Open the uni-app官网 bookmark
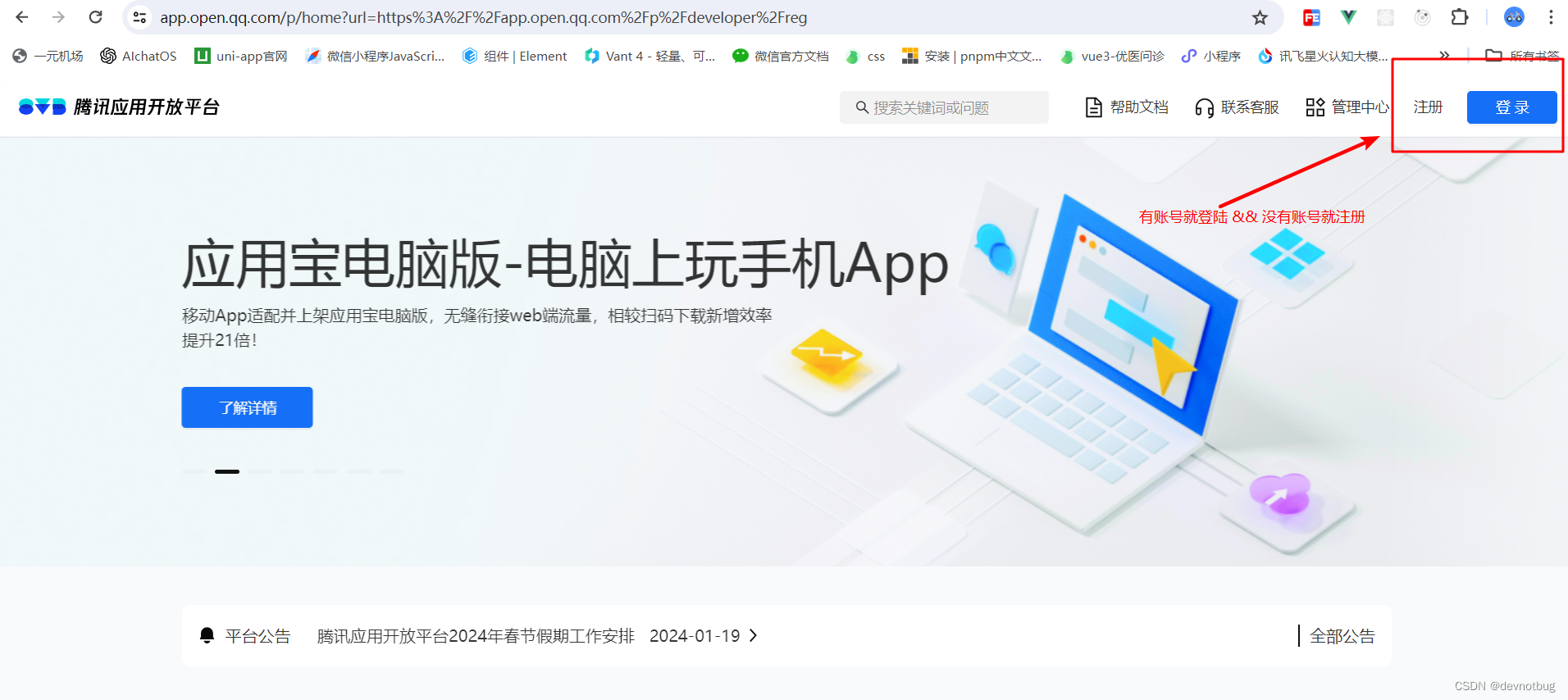 pyautogui.click(x=241, y=56)
